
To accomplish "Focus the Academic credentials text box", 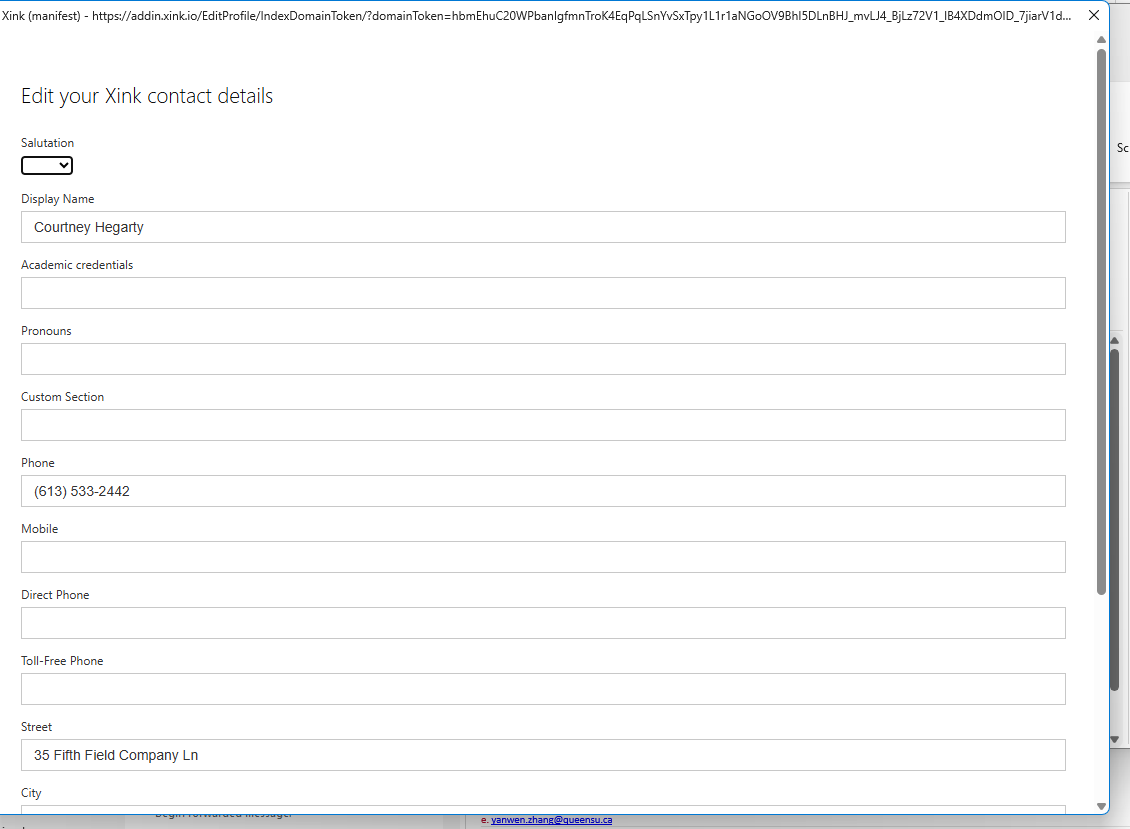I will click(543, 293).
